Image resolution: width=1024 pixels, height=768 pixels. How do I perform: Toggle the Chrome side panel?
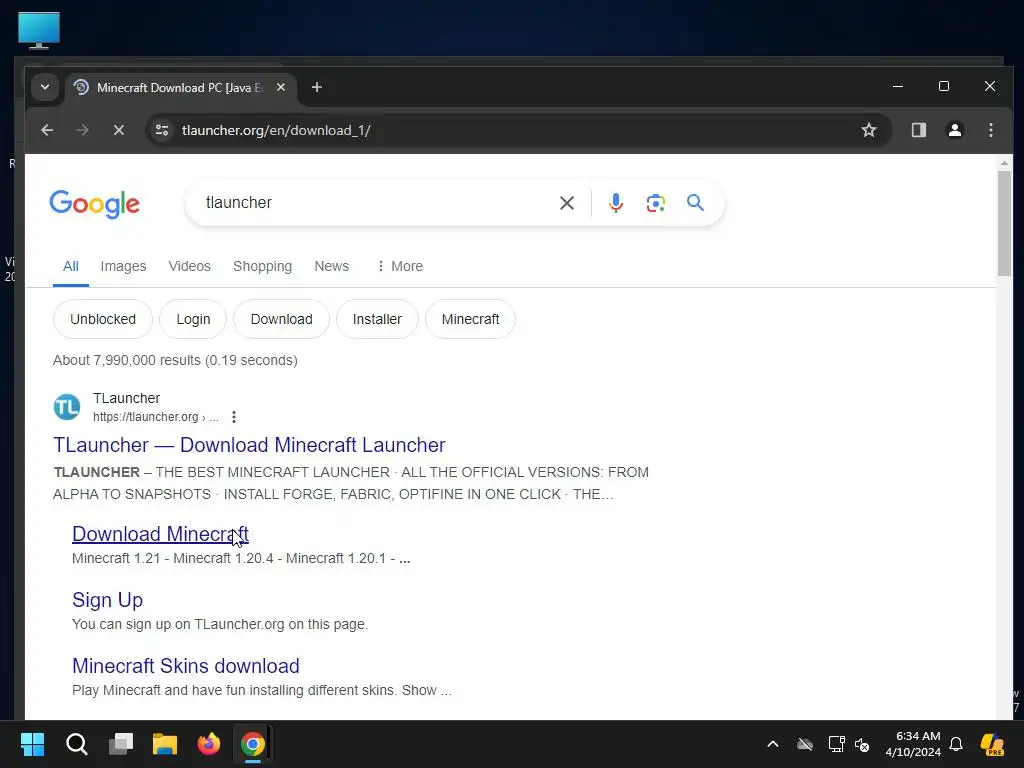pyautogui.click(x=919, y=130)
